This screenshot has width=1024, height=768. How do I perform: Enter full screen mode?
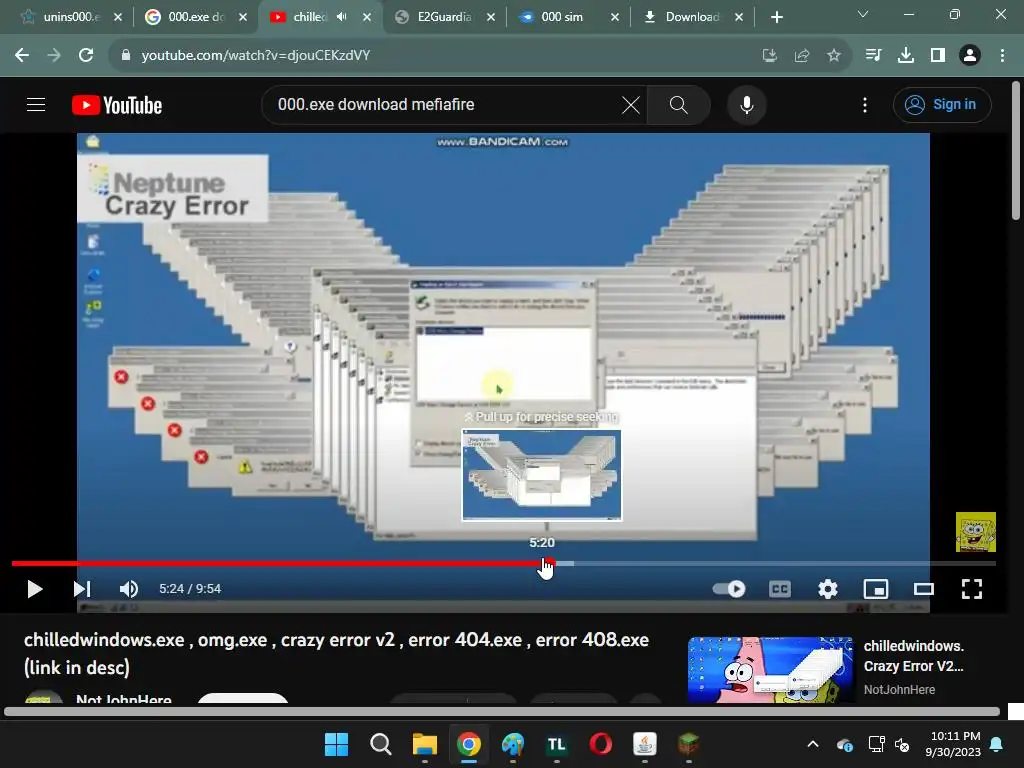coord(972,589)
